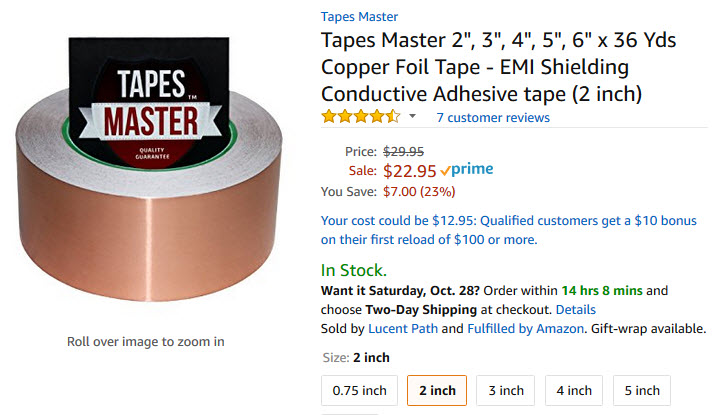
Task: Open the Lucent Path seller link
Action: [x=402, y=328]
